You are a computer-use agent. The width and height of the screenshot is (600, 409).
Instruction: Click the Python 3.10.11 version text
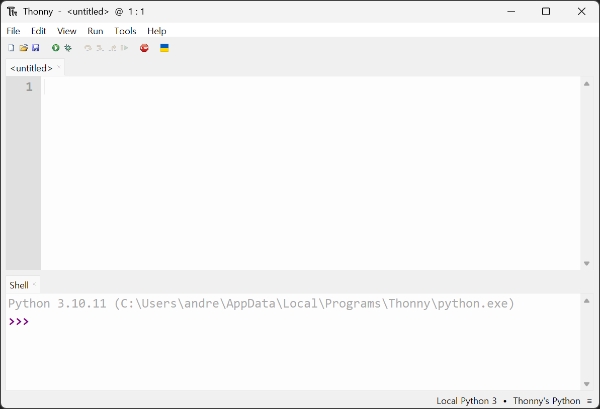tap(57, 304)
